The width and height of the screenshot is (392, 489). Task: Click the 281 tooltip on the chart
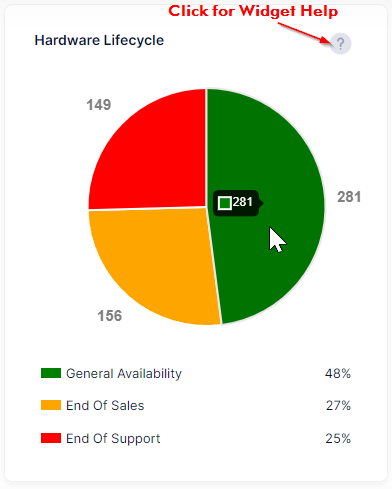click(x=238, y=203)
